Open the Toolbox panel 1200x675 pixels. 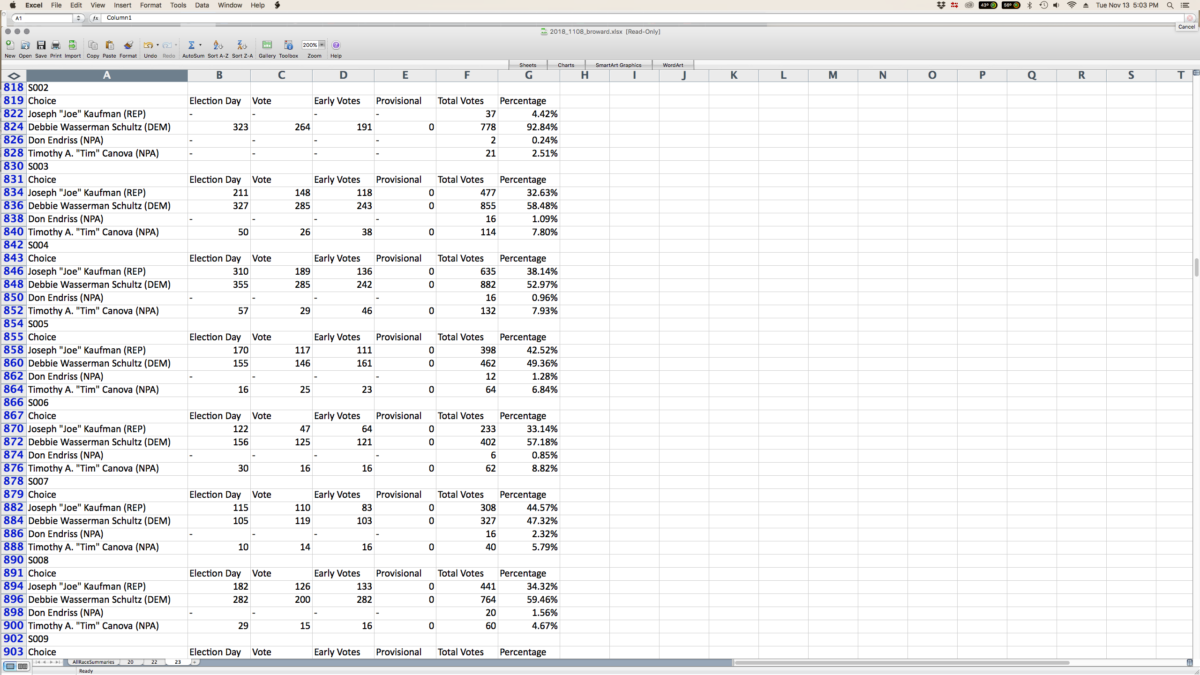pos(288,46)
